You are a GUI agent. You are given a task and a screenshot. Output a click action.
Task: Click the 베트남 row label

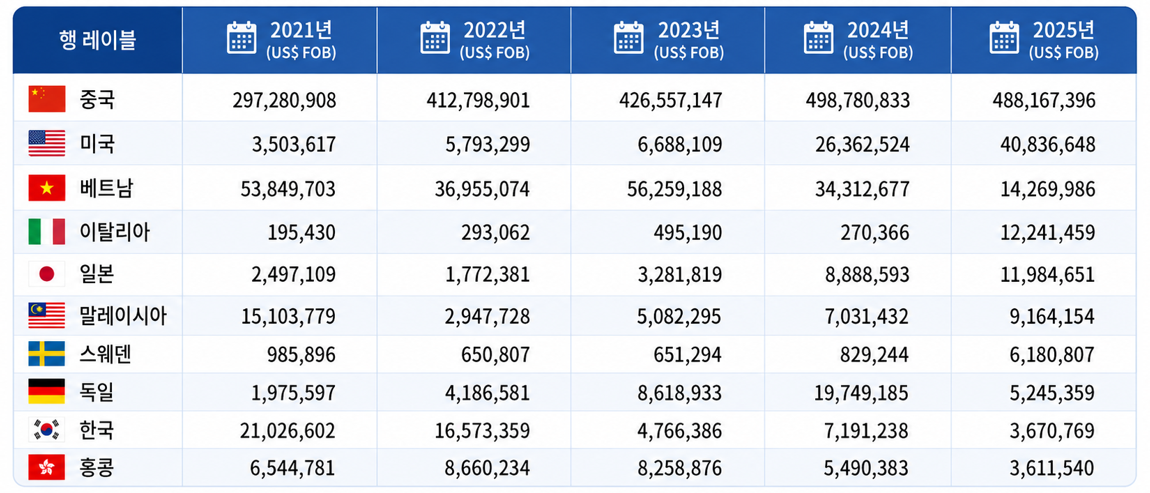[x=106, y=189]
